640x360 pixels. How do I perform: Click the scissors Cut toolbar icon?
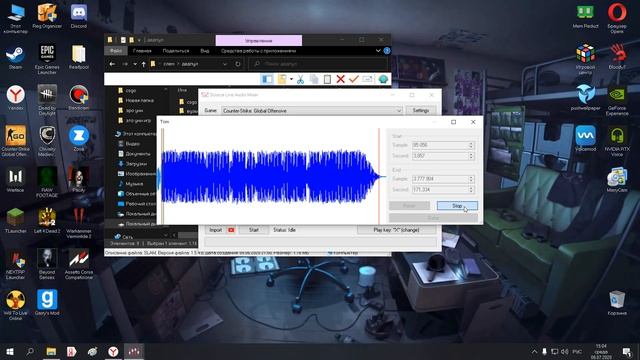tap(300, 79)
